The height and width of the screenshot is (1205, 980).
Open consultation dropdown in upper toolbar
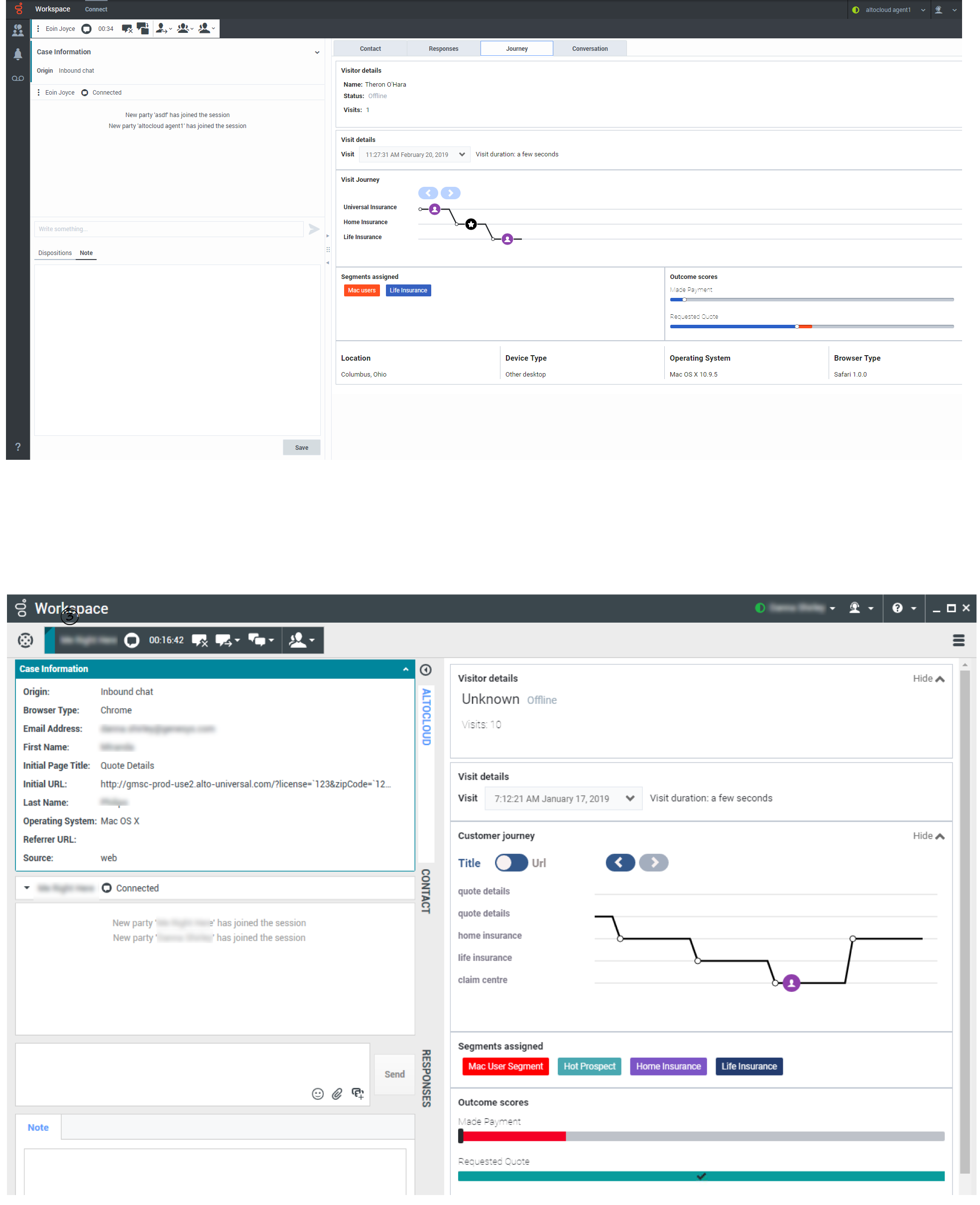click(207, 28)
